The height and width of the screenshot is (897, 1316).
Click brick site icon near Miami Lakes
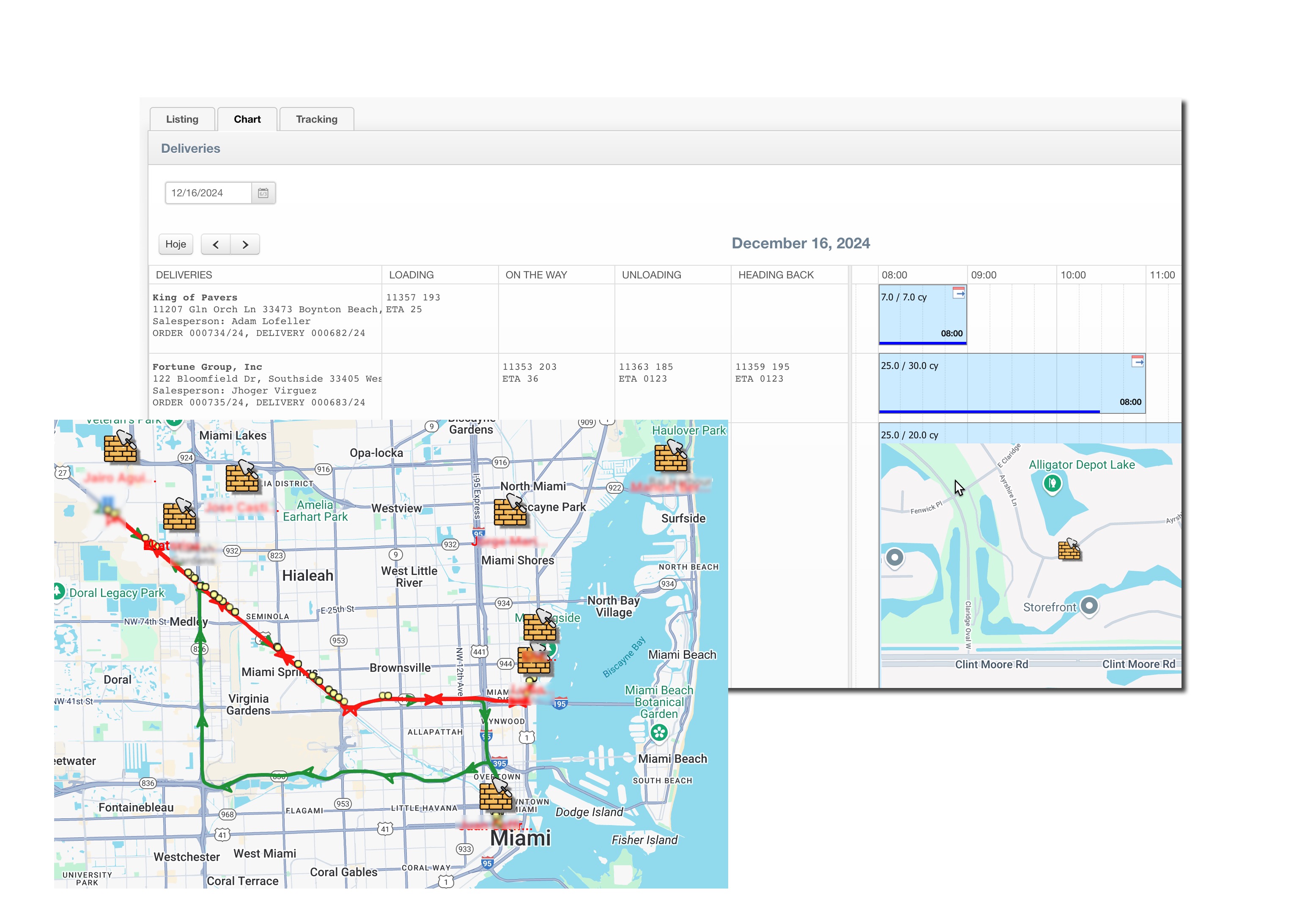242,476
